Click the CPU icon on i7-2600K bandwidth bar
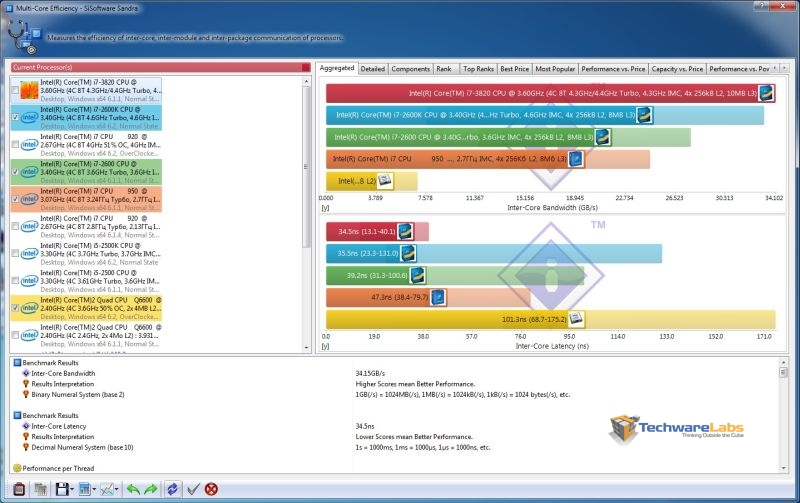The image size is (800, 503). (644, 115)
